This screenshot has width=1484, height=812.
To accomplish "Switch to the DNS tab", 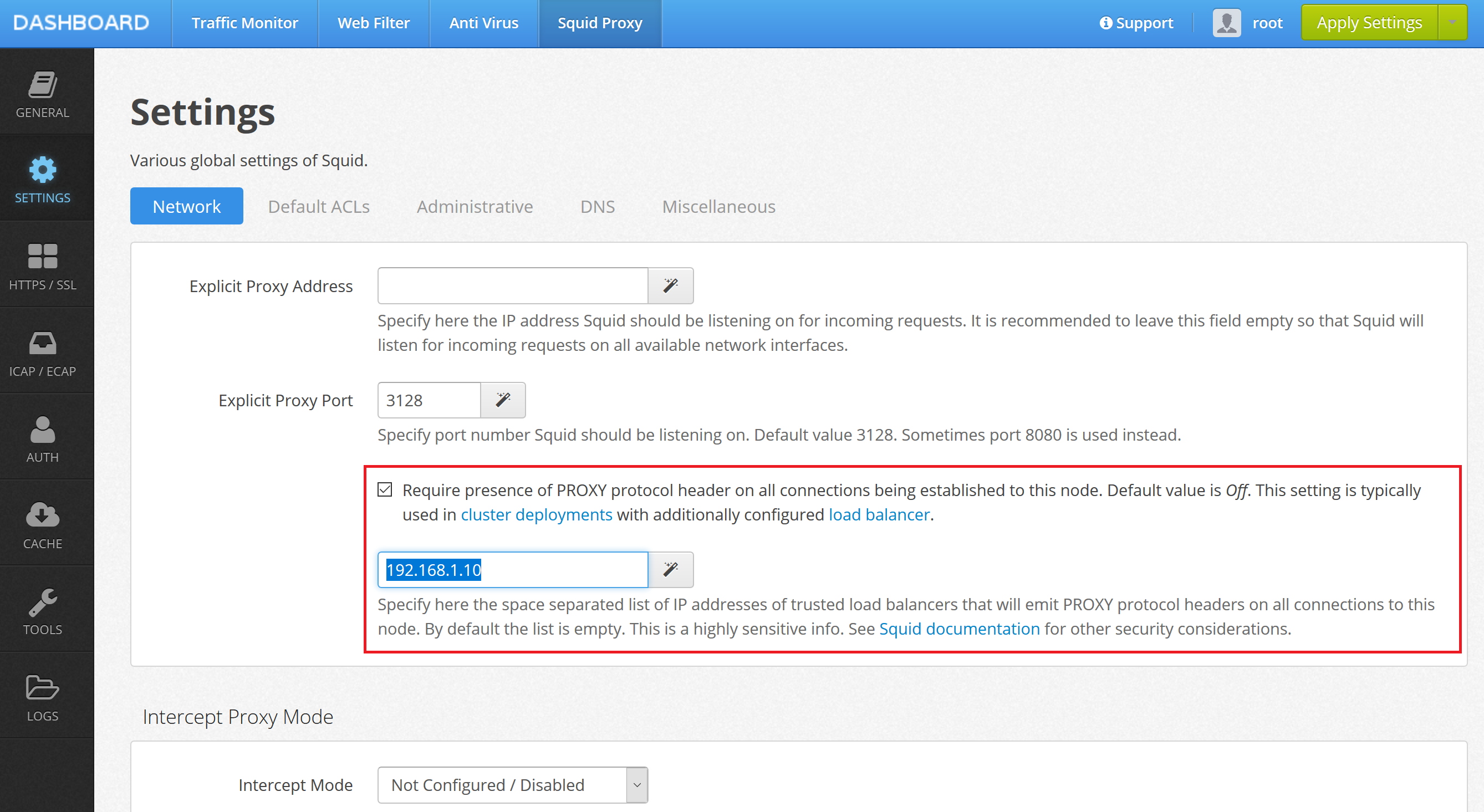I will tap(597, 206).
